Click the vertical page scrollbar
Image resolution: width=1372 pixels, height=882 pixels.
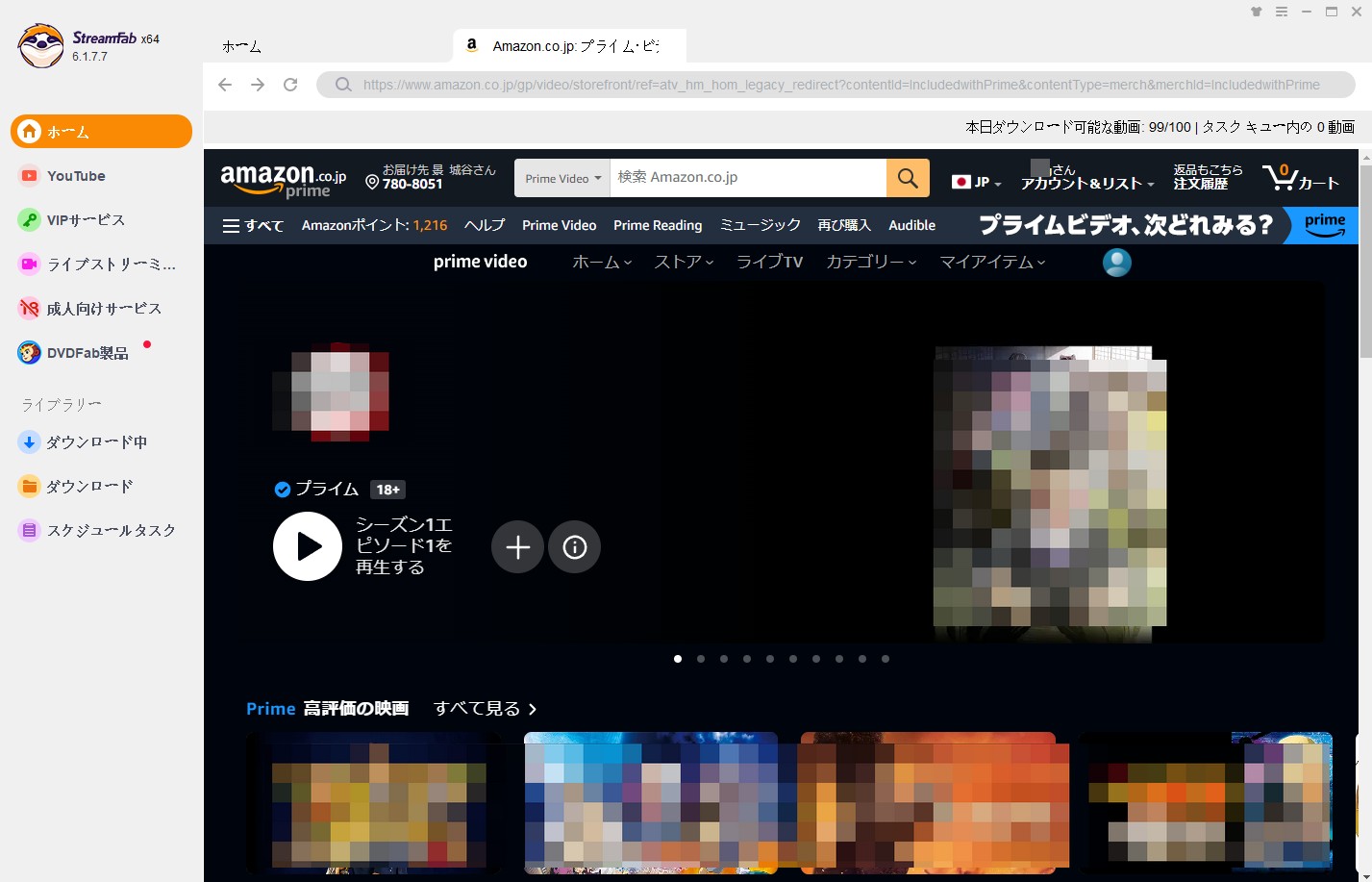click(x=1365, y=260)
